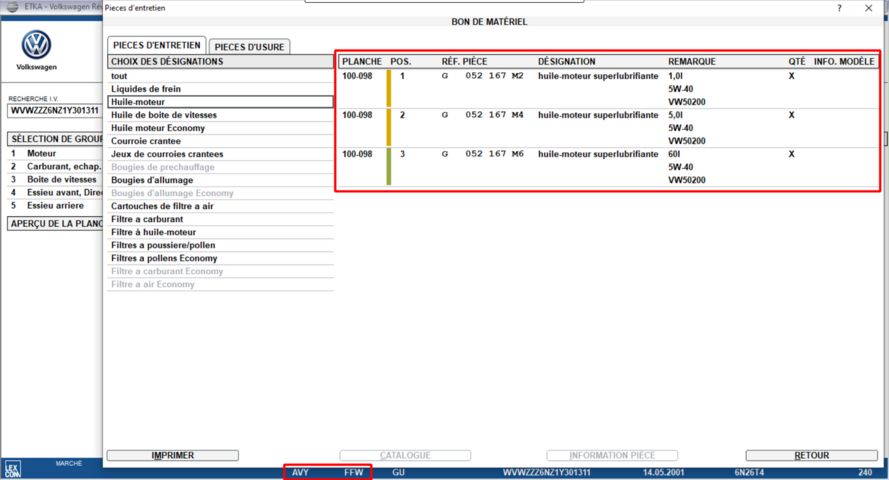Select 'Bougies d'allumage Economy' entry

pos(221,193)
